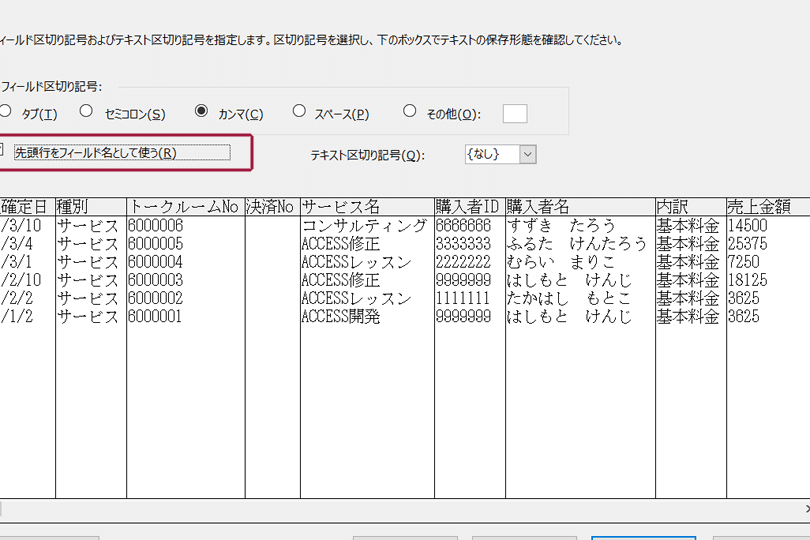Toggle 先頭行をフィールド名として使う checkbox
Viewport: 810px width, 540px height.
[x=3, y=152]
